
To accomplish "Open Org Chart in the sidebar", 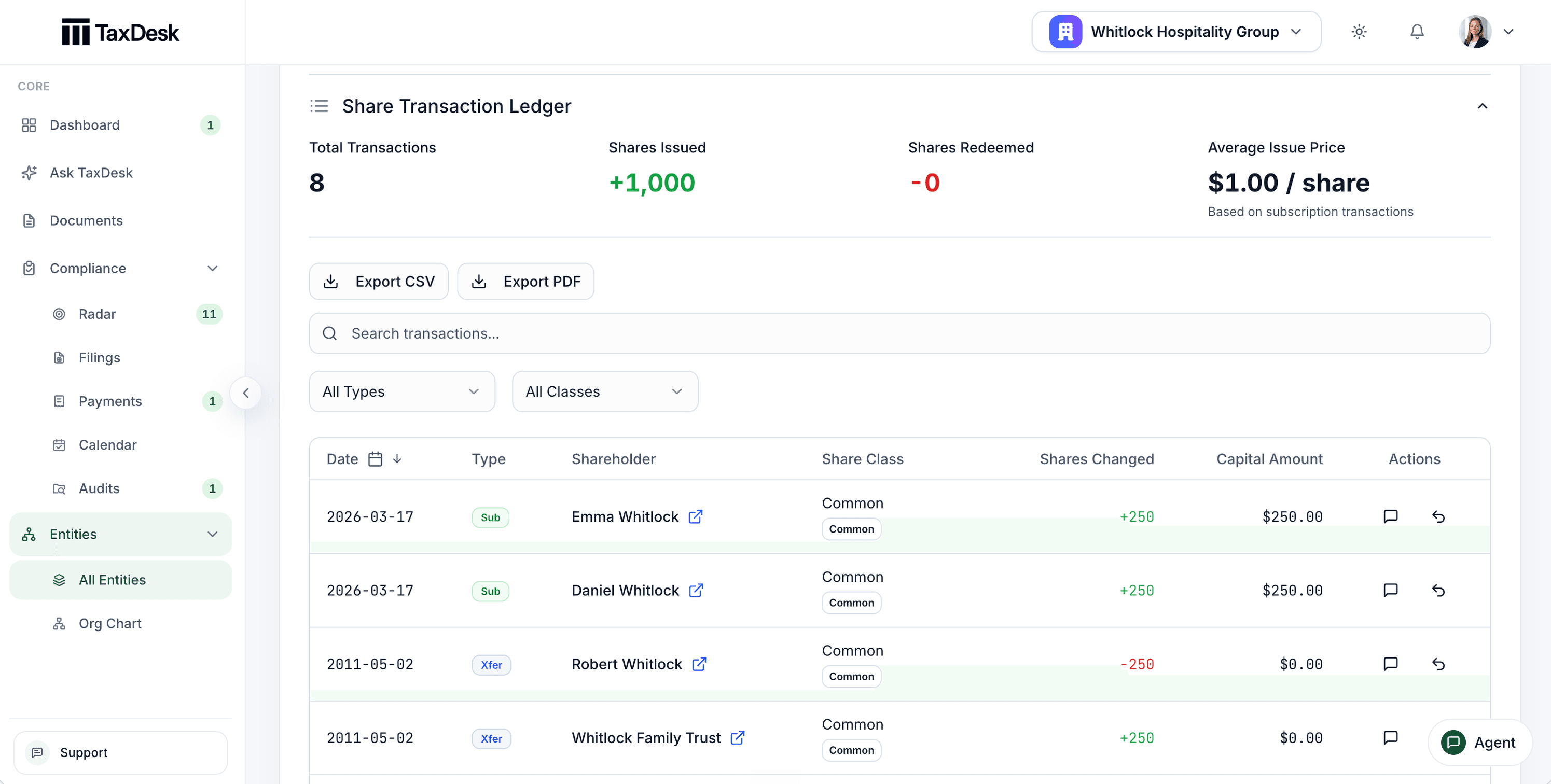I will click(120, 624).
